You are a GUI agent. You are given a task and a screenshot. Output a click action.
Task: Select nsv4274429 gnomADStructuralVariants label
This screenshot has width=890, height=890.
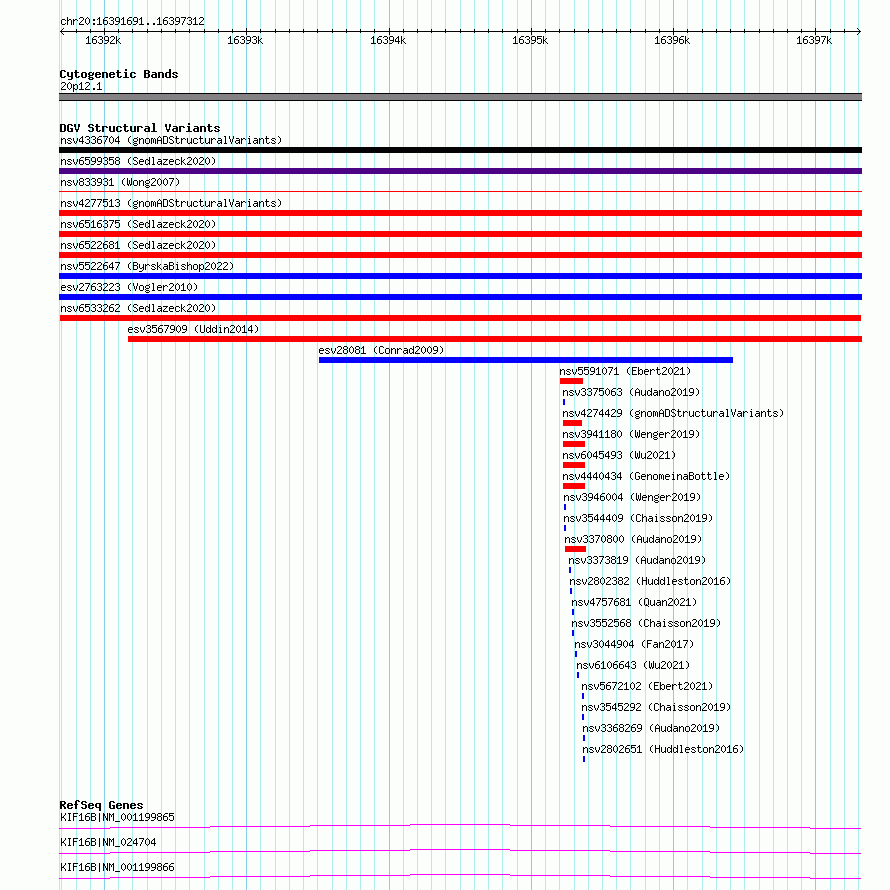pos(673,413)
